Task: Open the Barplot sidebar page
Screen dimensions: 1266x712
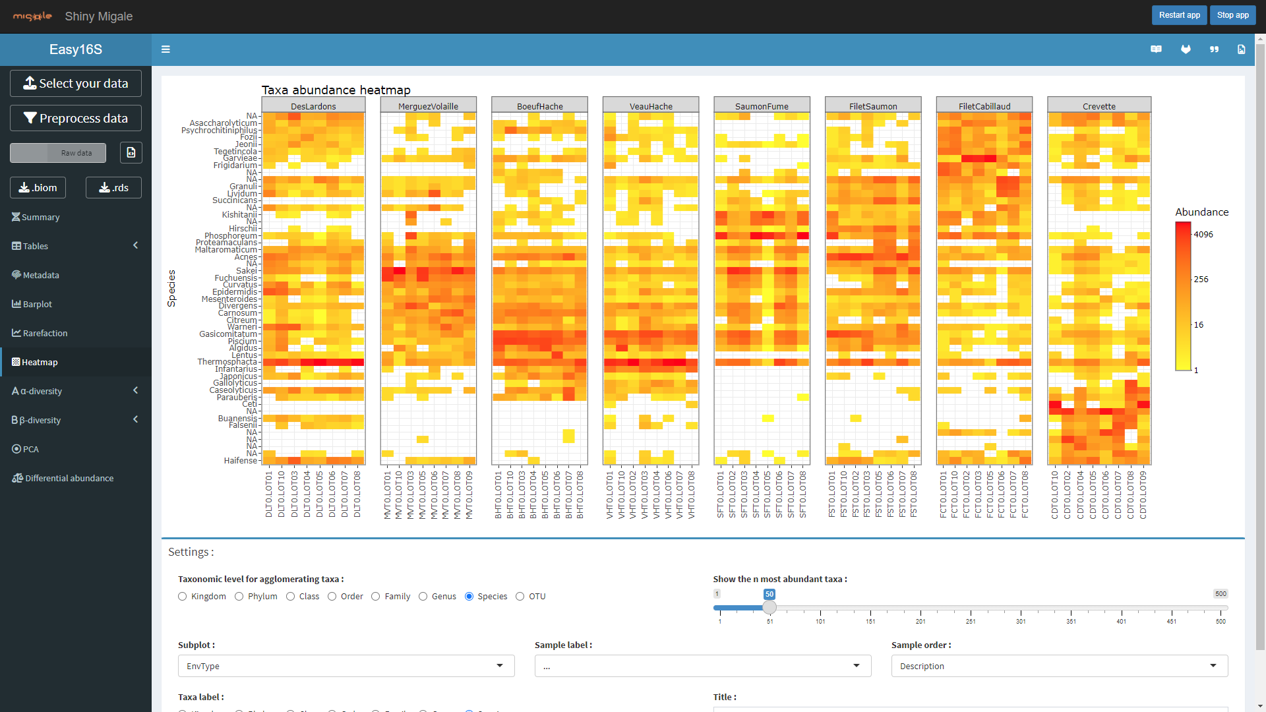Action: click(x=37, y=304)
